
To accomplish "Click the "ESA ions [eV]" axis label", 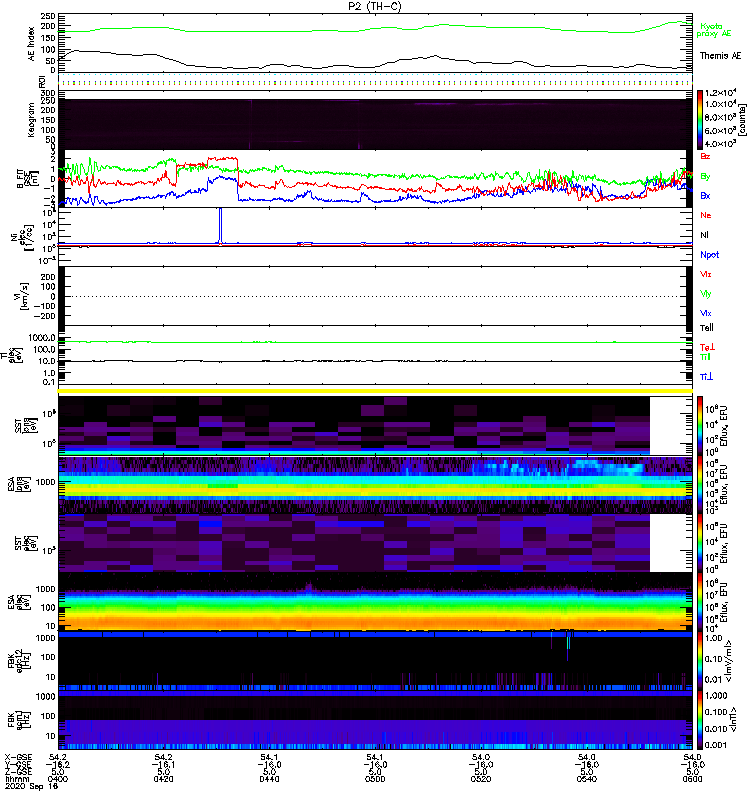I will (x=17, y=484).
